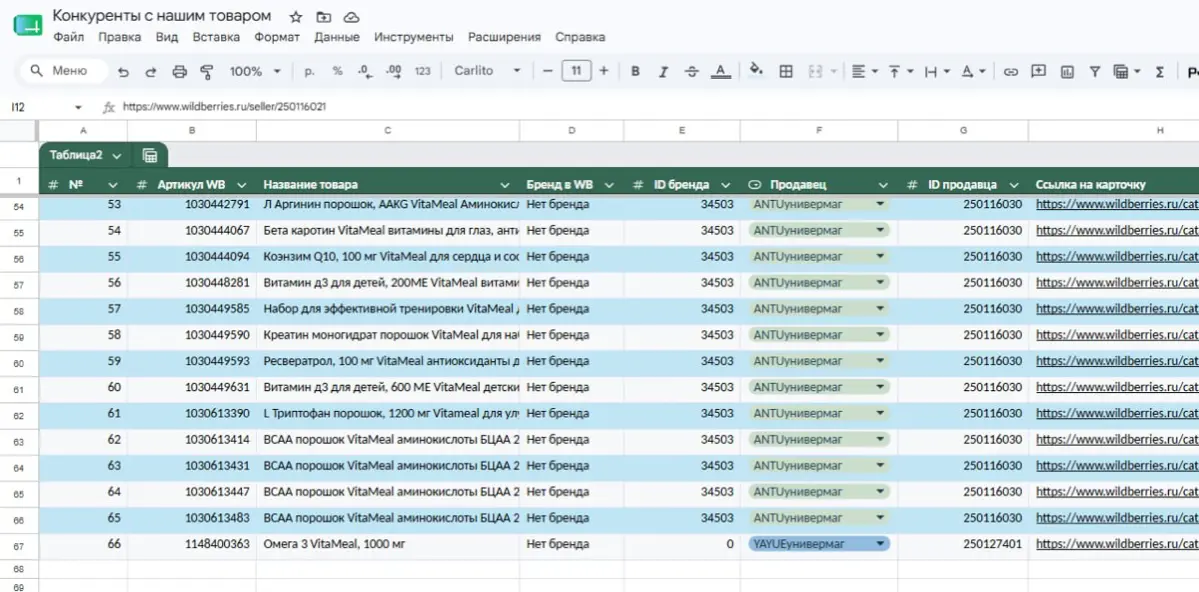1199x592 pixels.
Task: Open the Инструменты menu
Action: pyautogui.click(x=414, y=37)
